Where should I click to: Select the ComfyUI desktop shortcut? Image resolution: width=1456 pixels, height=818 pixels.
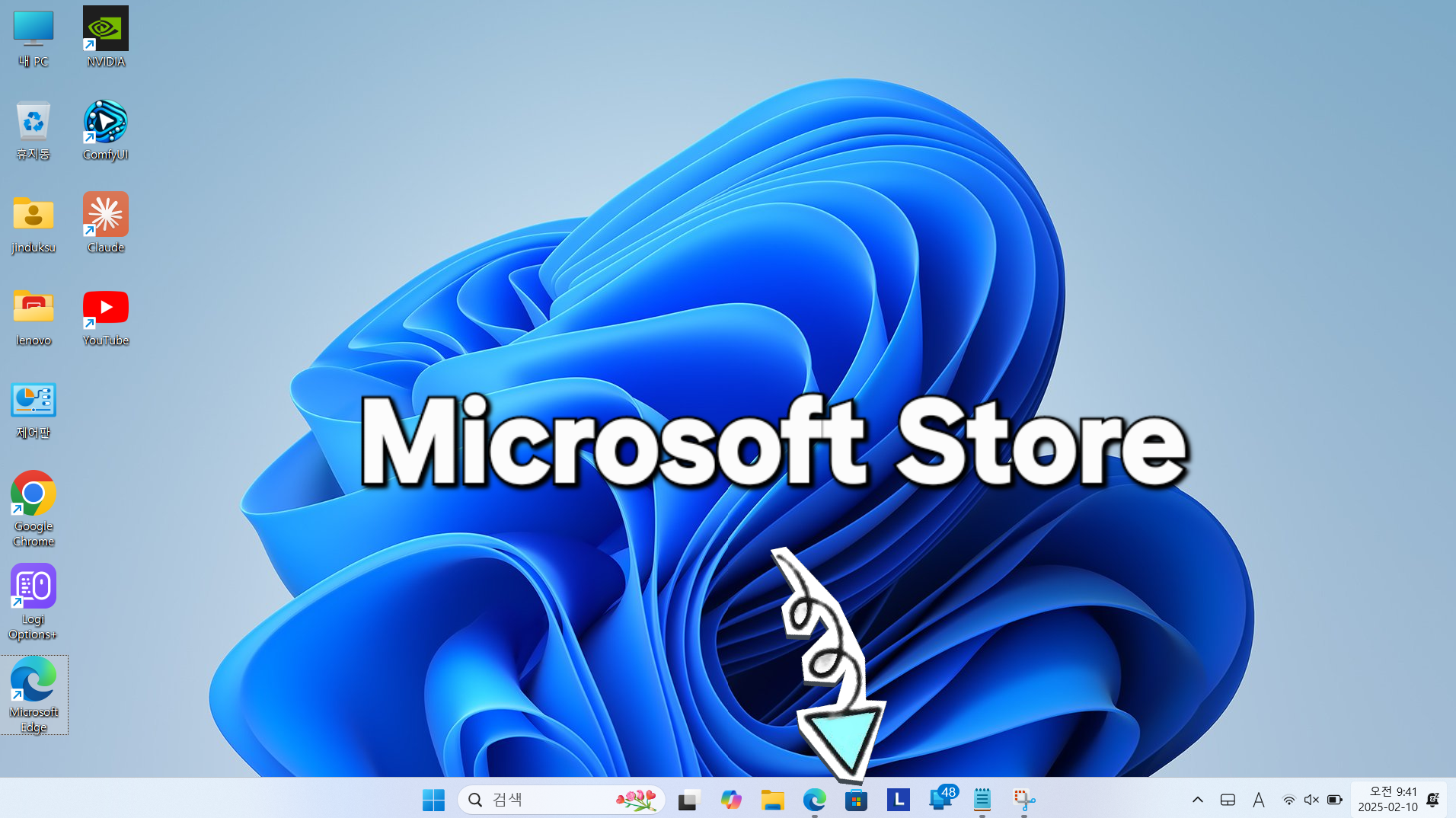point(106,129)
